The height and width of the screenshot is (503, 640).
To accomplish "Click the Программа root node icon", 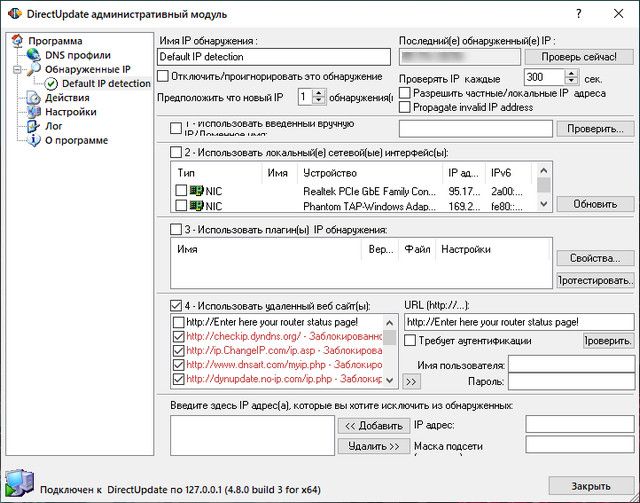I will (x=19, y=41).
